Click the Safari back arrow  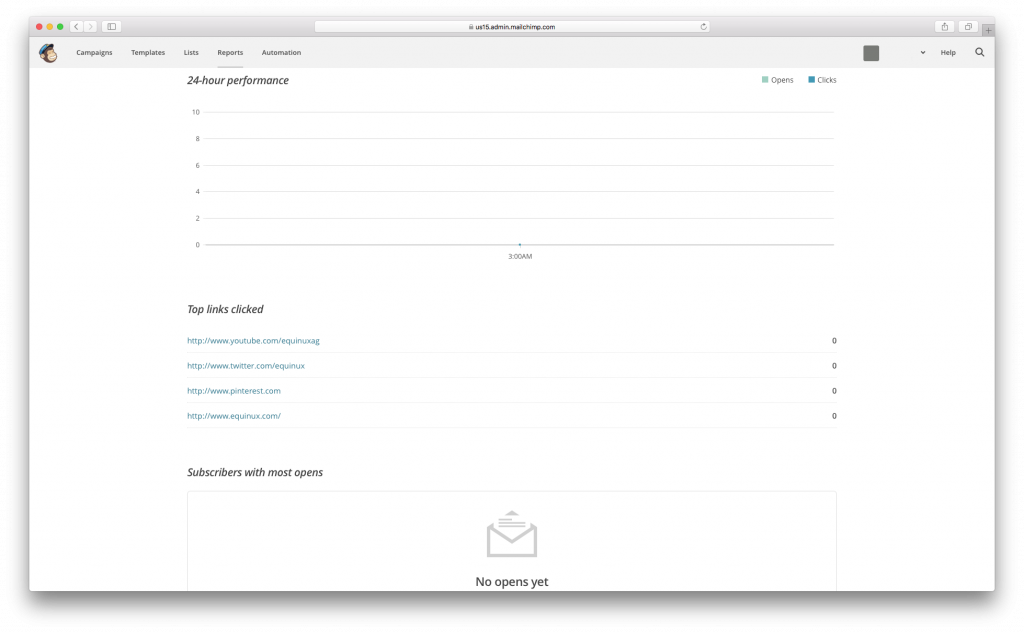(76, 27)
